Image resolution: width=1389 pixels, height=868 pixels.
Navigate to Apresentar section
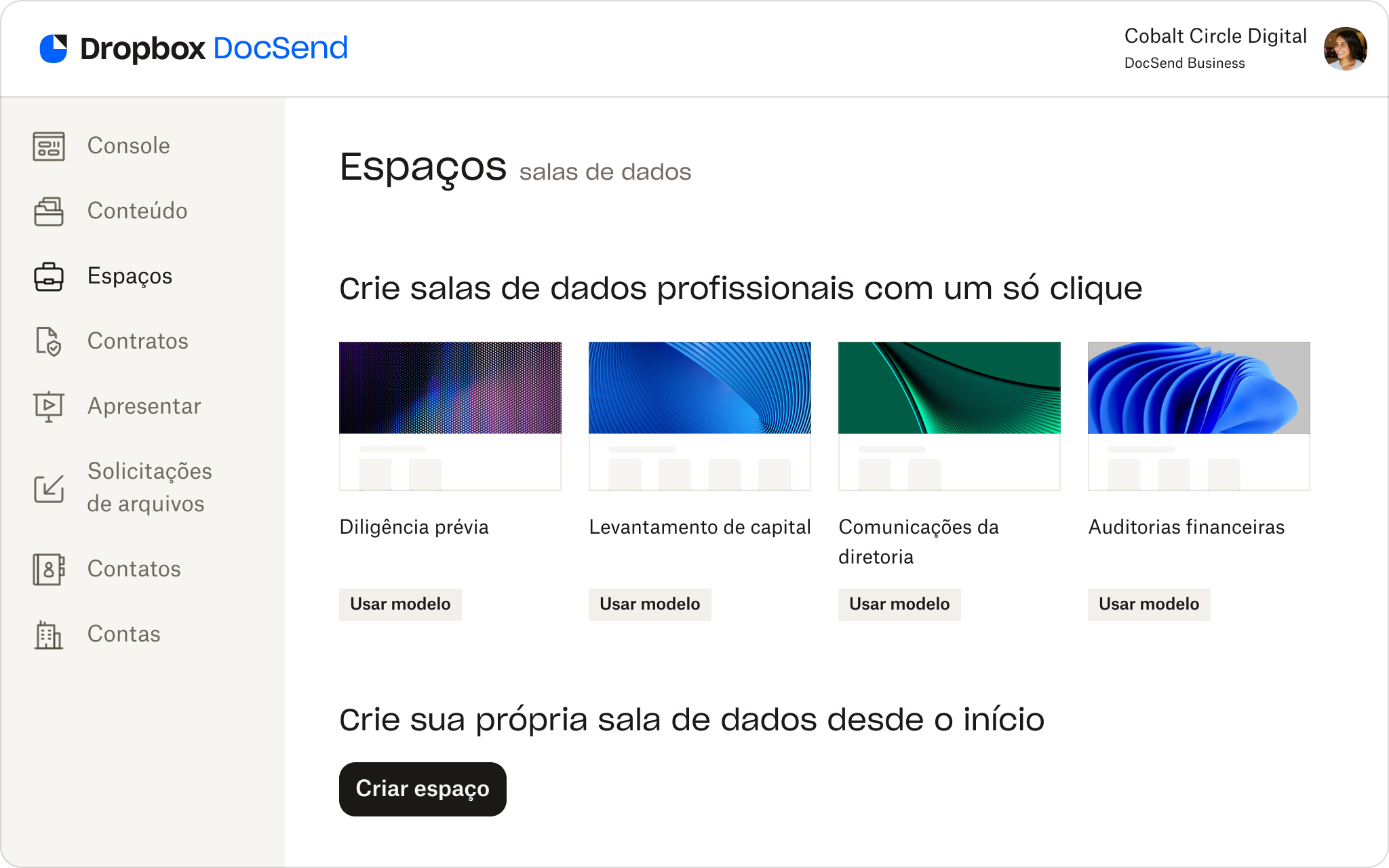click(x=143, y=406)
